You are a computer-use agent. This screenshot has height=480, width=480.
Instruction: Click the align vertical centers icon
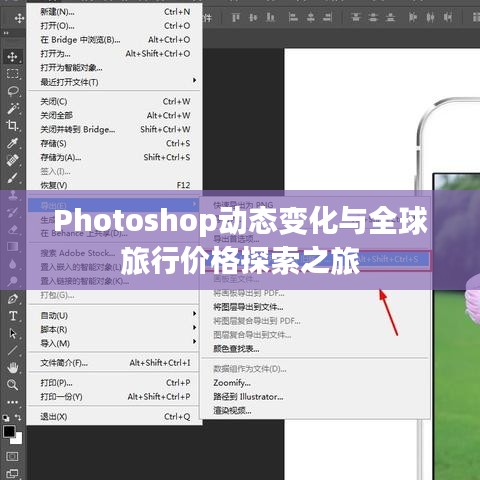coord(253,17)
